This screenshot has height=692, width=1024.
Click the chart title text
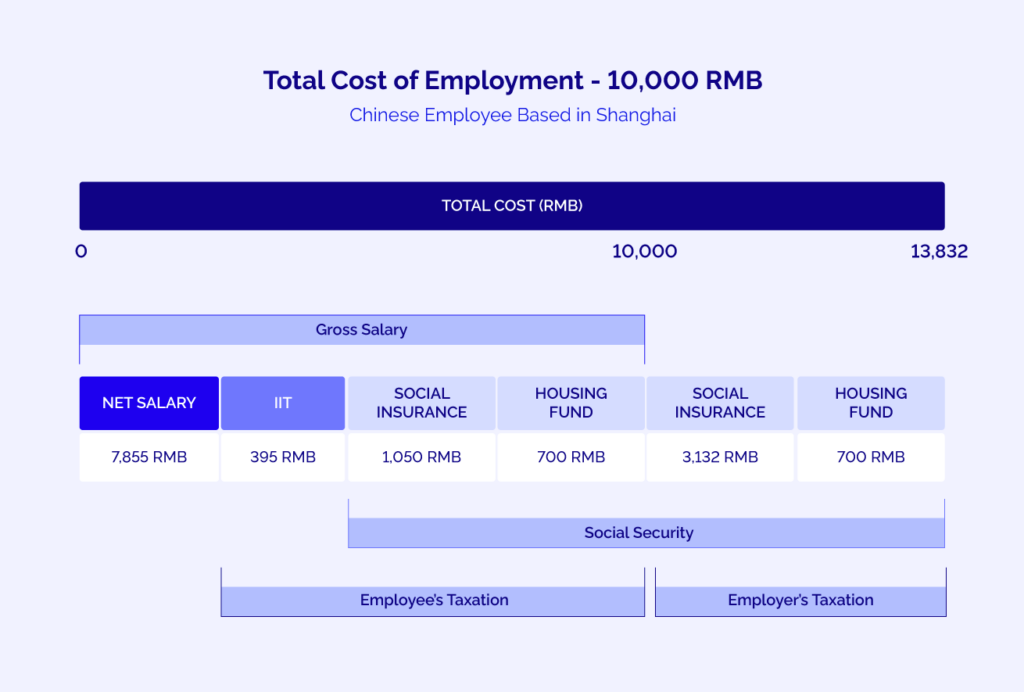[x=512, y=80]
